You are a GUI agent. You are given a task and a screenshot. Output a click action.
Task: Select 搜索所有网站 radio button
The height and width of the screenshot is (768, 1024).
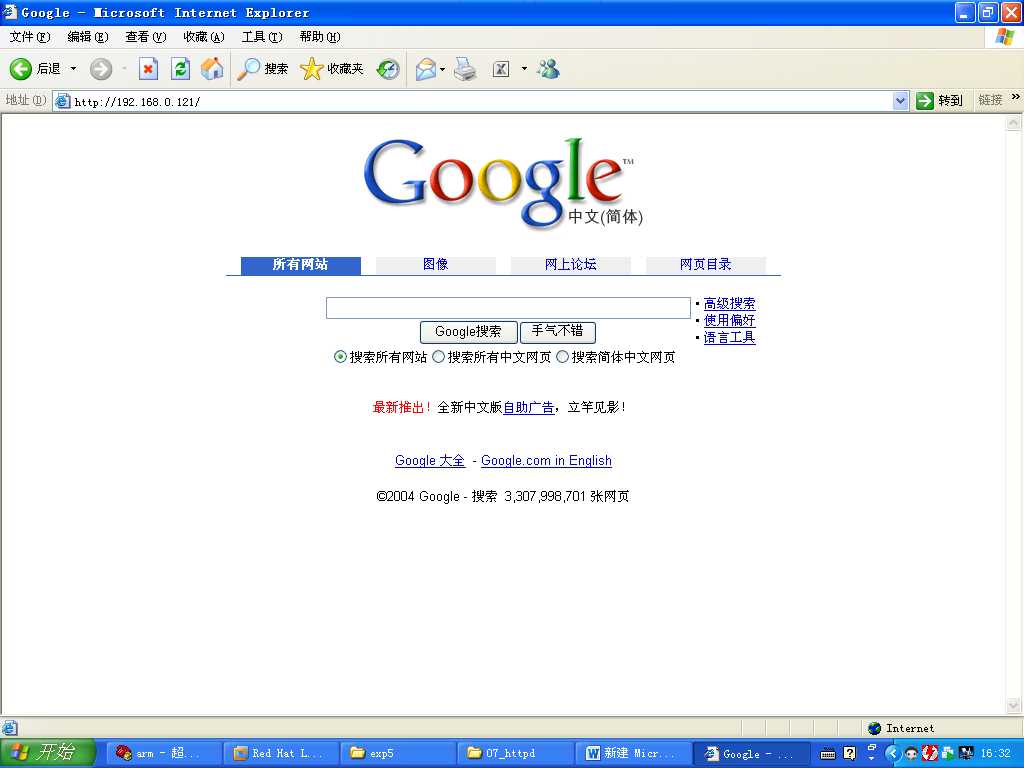coord(340,357)
